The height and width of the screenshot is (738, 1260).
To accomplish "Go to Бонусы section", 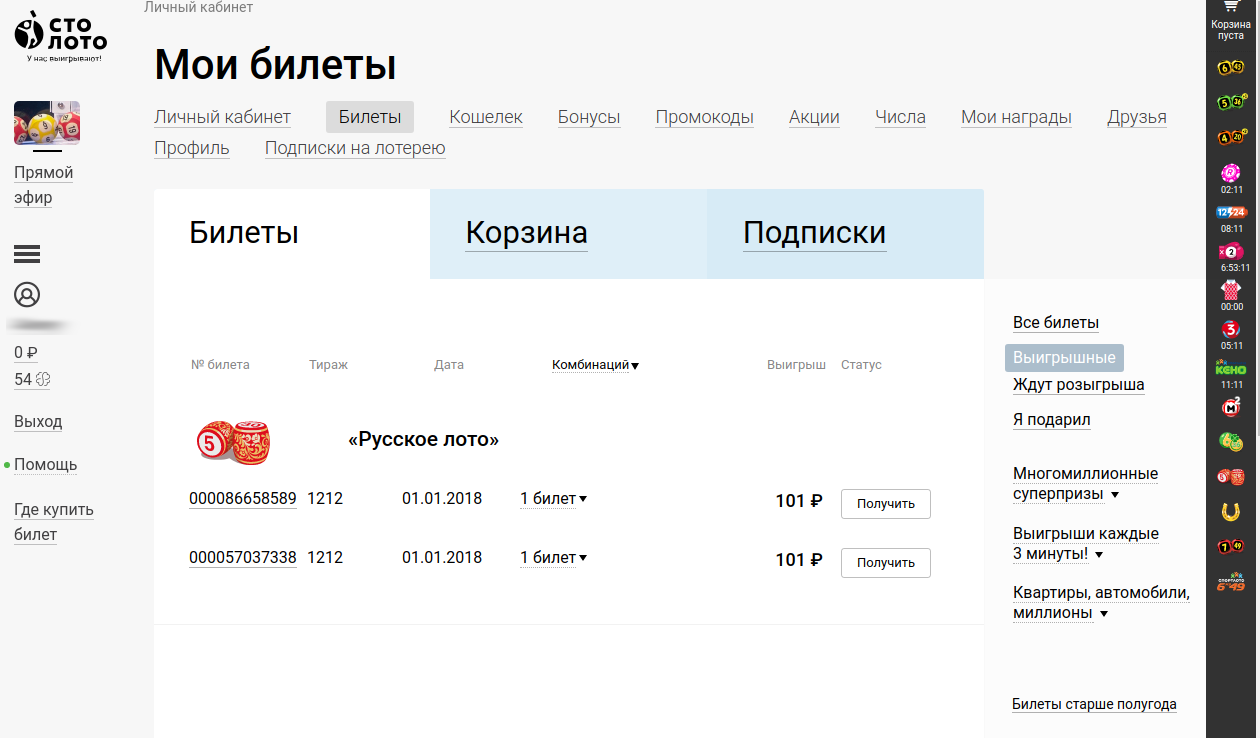I will (589, 117).
